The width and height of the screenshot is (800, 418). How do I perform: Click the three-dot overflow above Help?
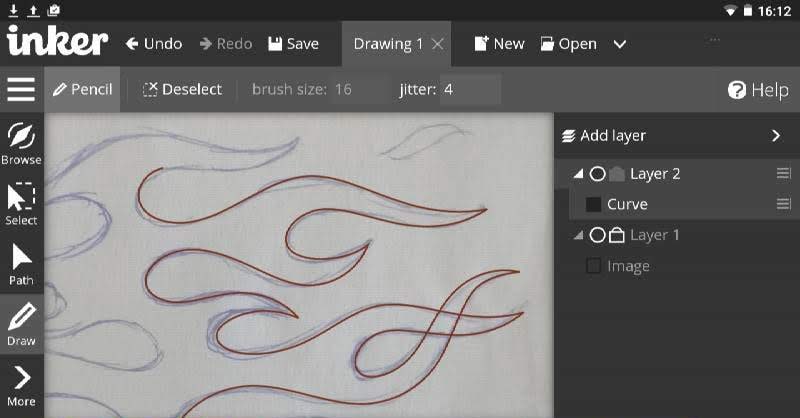[715, 39]
